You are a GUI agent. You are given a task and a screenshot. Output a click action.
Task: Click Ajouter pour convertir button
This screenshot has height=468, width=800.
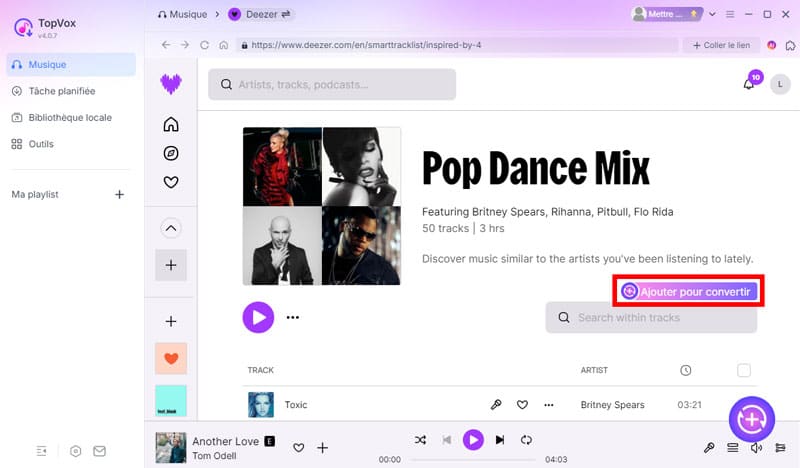tap(688, 291)
